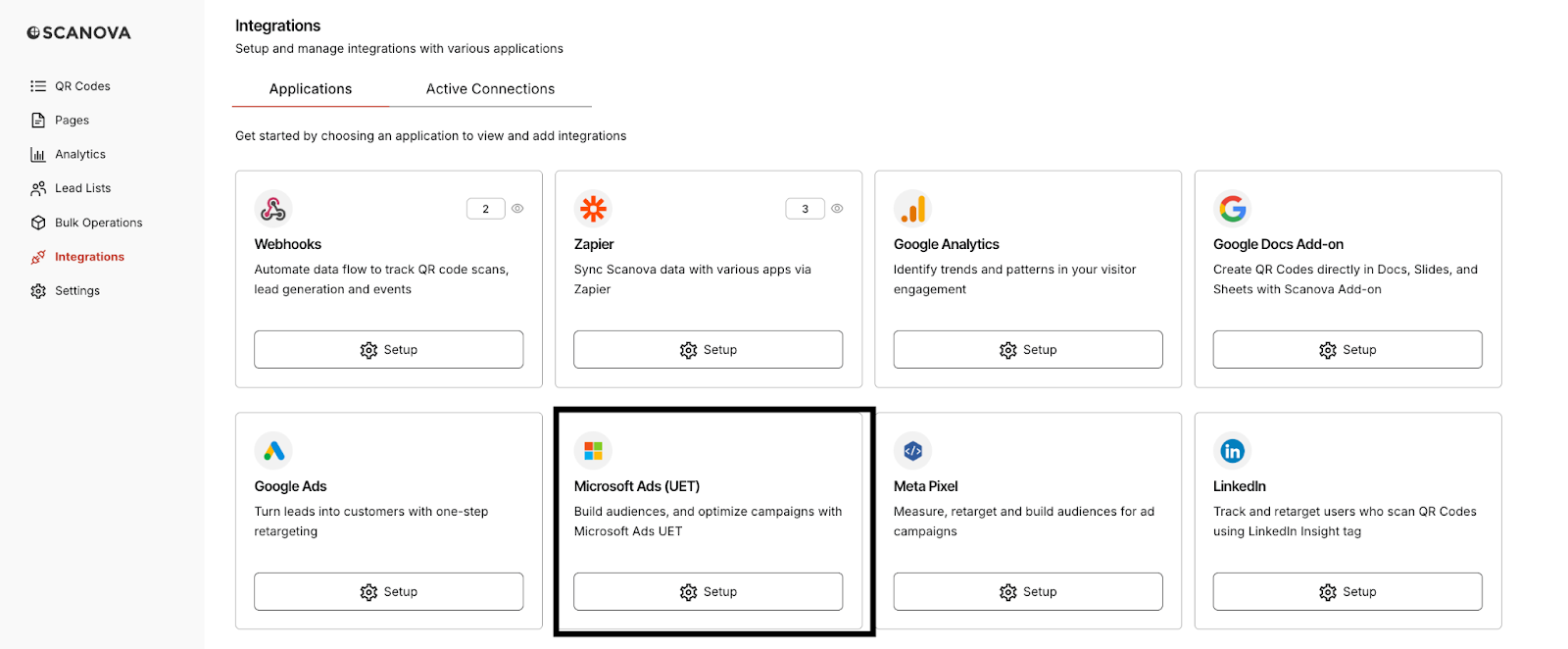Click Setup button for Google Analytics

(1028, 350)
